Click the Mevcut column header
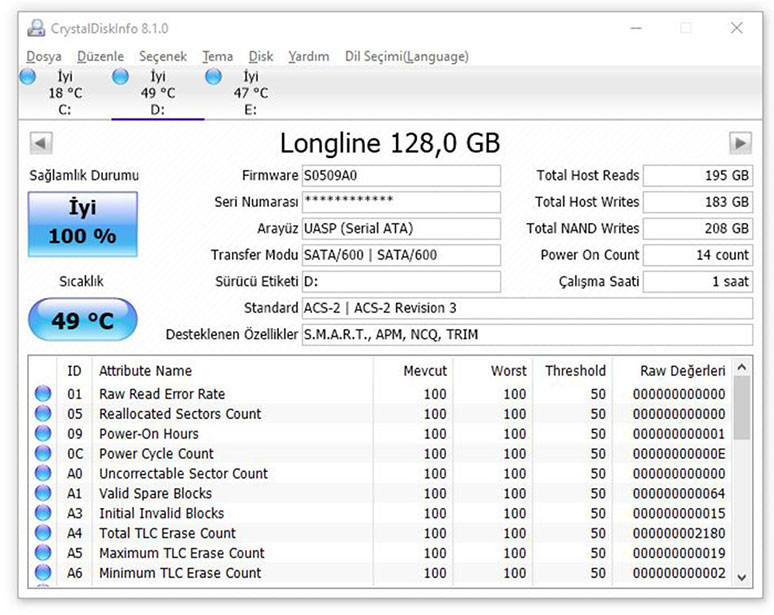Image resolution: width=774 pixels, height=615 pixels. 425,371
